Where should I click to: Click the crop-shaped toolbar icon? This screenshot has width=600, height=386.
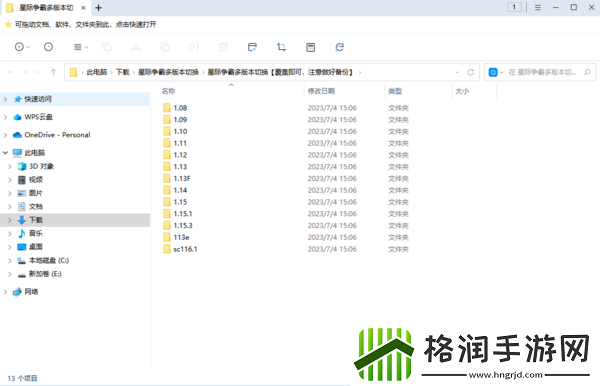point(281,47)
